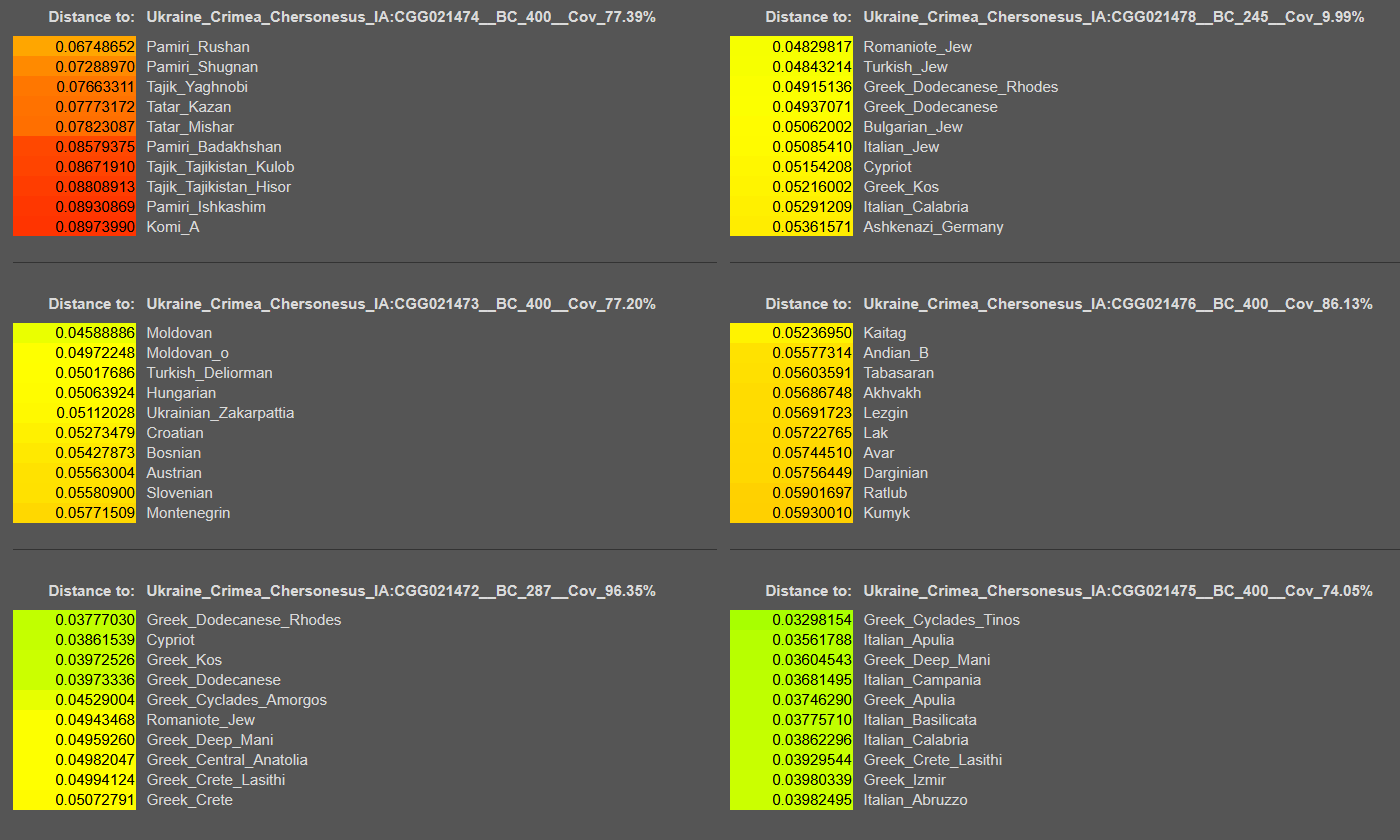Select the Pamiri_Shugnan row label
This screenshot has height=840, width=1400.
tap(202, 67)
